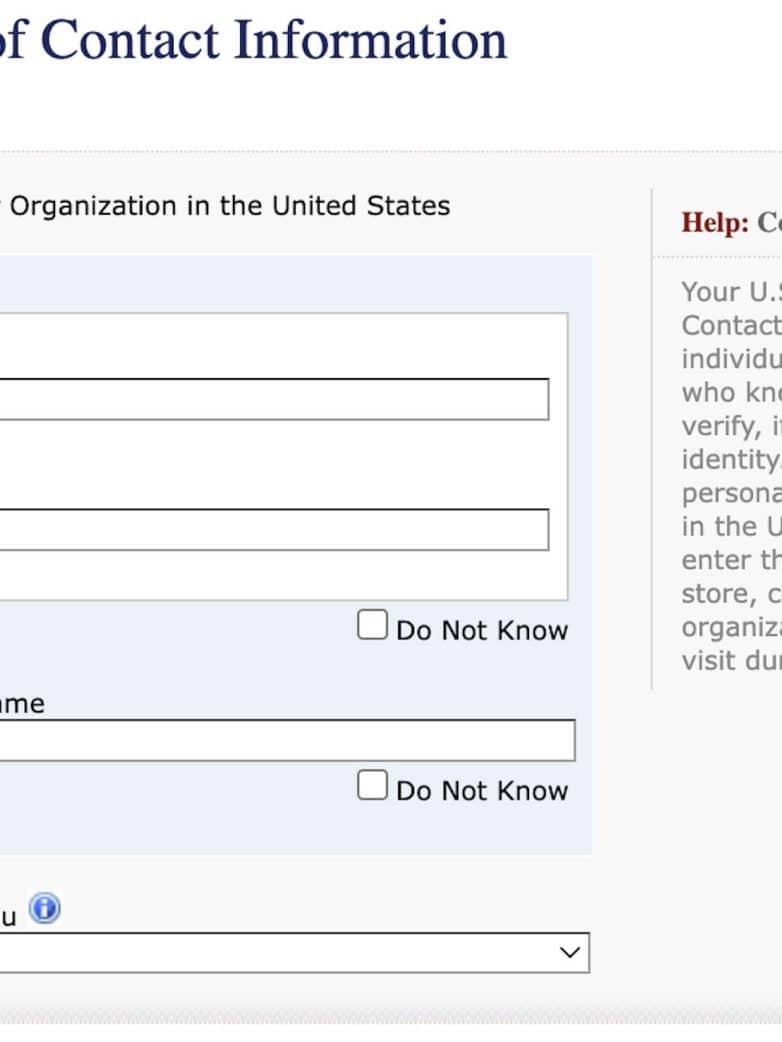
Task: Click the chevron arrow on the relationship dropdown
Action: click(x=570, y=953)
